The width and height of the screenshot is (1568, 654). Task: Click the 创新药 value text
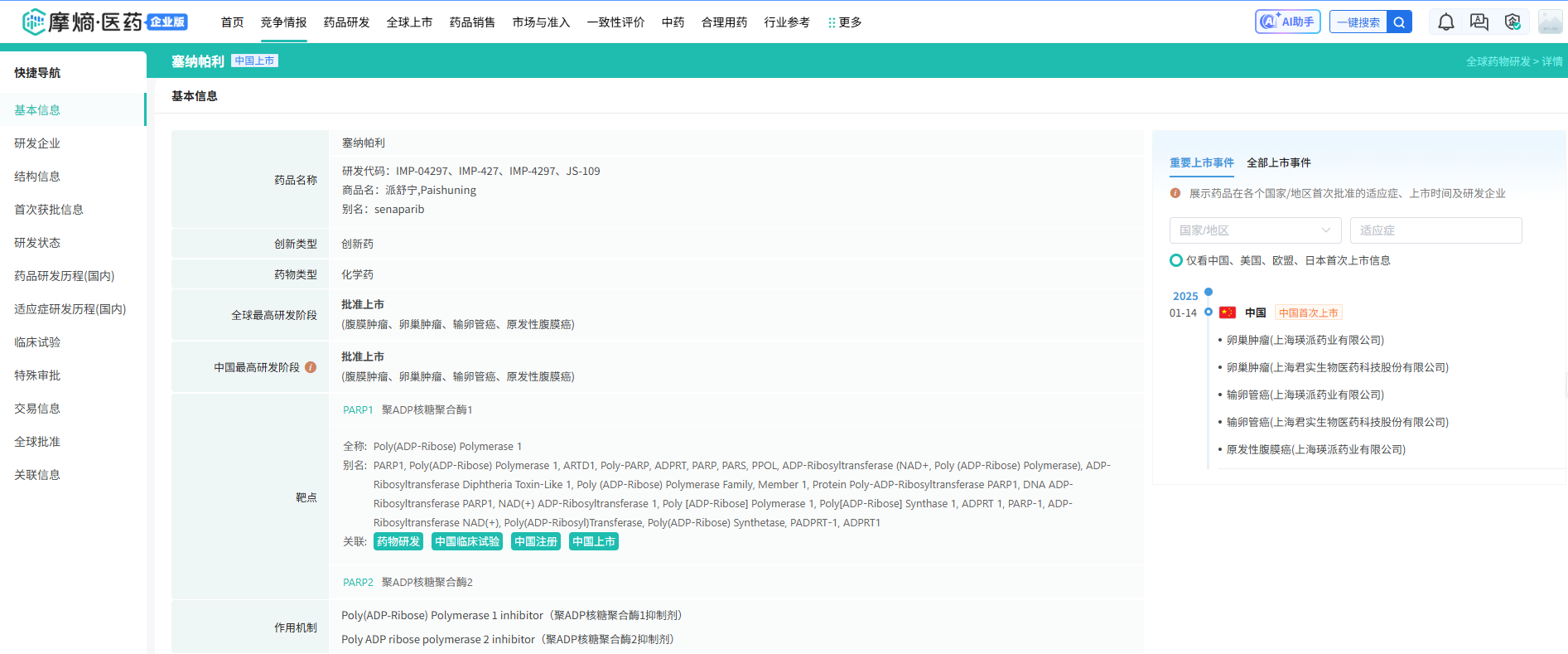[358, 244]
